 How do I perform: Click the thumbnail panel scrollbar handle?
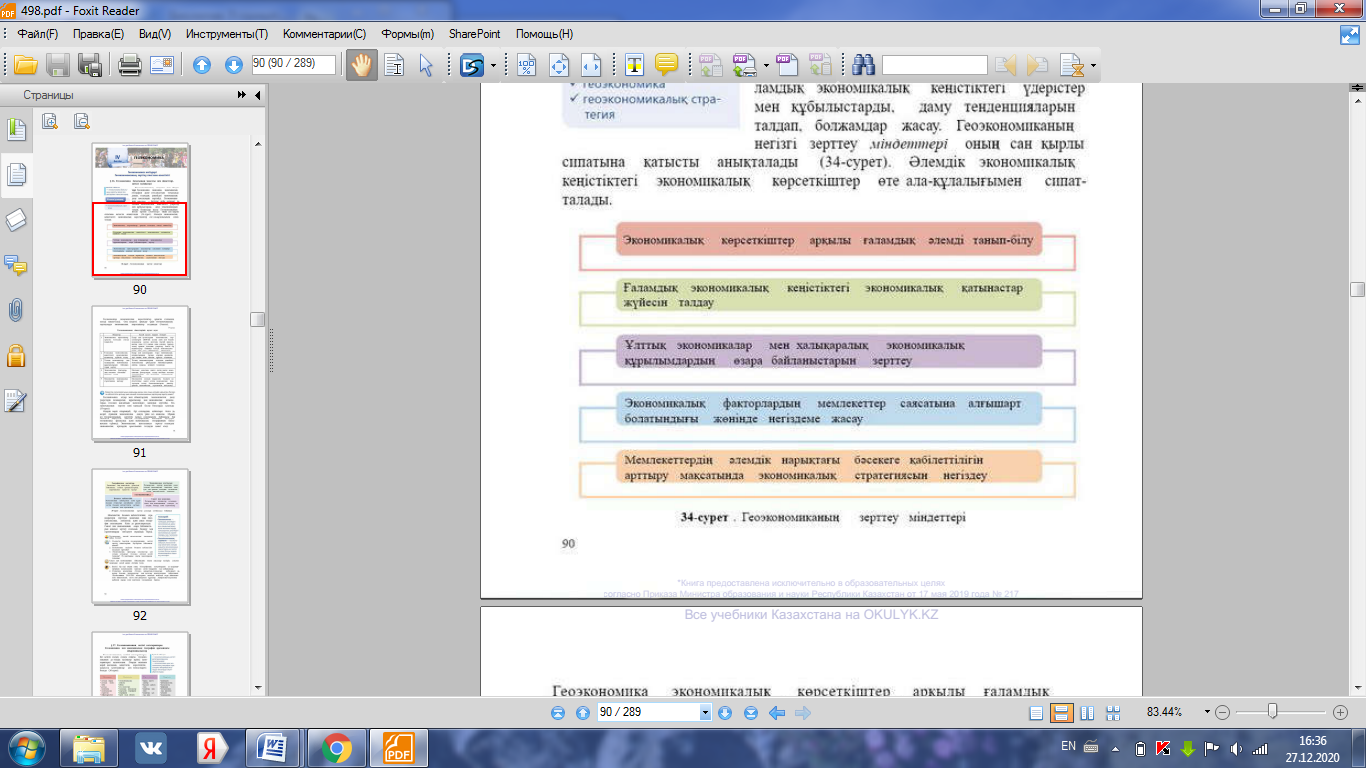point(258,320)
